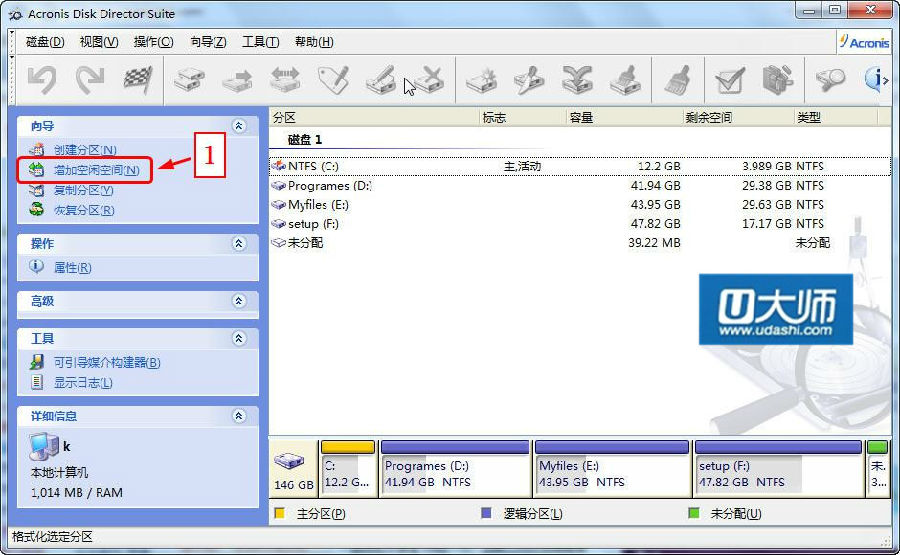Click the magnifier Explore toolbar icon

point(829,80)
